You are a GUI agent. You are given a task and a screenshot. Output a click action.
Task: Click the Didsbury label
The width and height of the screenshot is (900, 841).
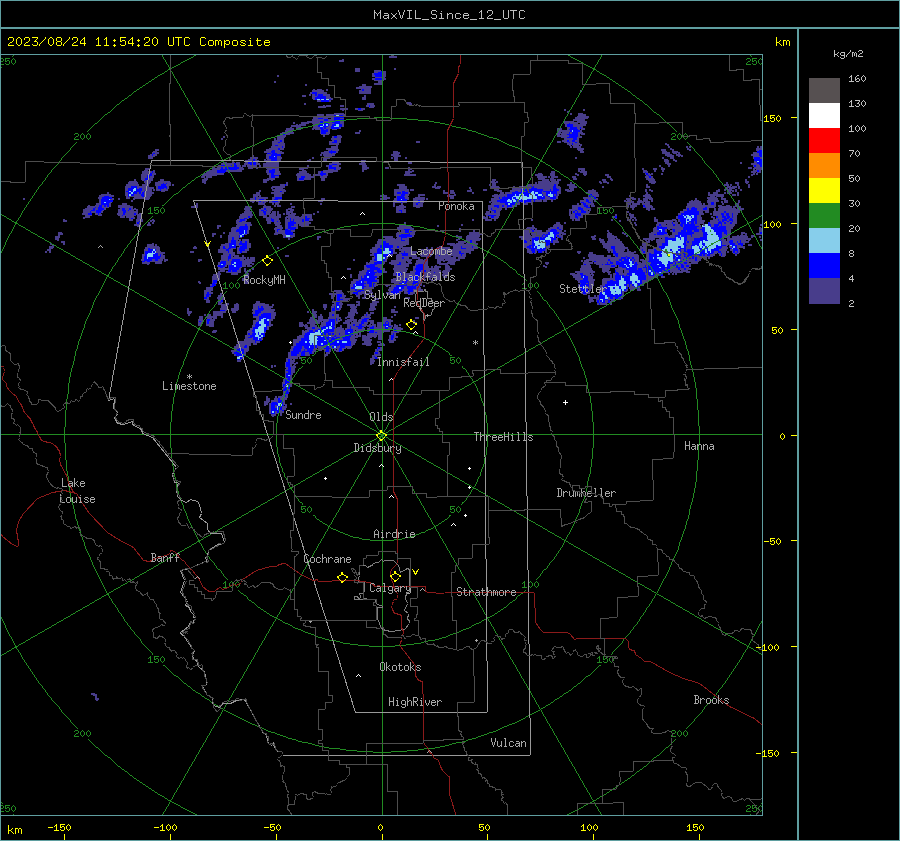coord(377,448)
